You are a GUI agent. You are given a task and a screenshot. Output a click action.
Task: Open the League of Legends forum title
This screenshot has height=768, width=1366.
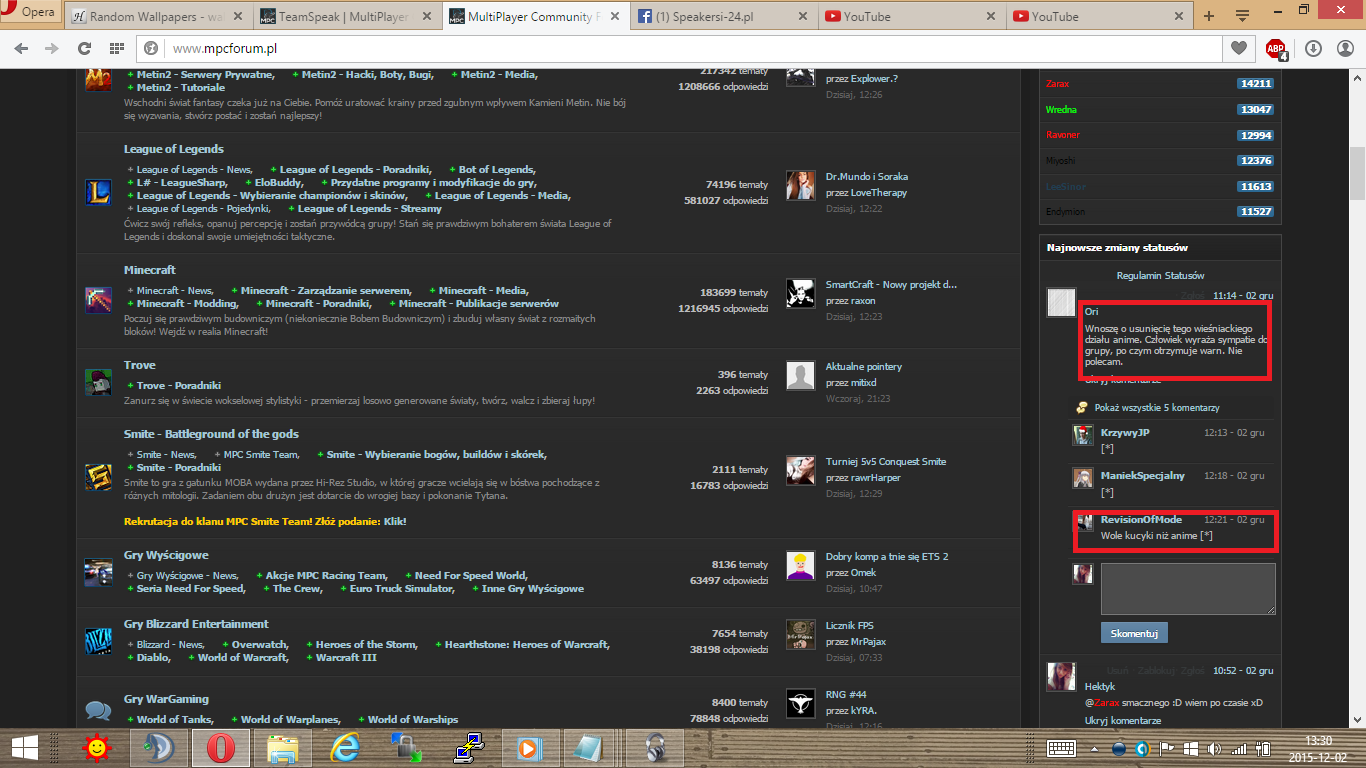174,150
